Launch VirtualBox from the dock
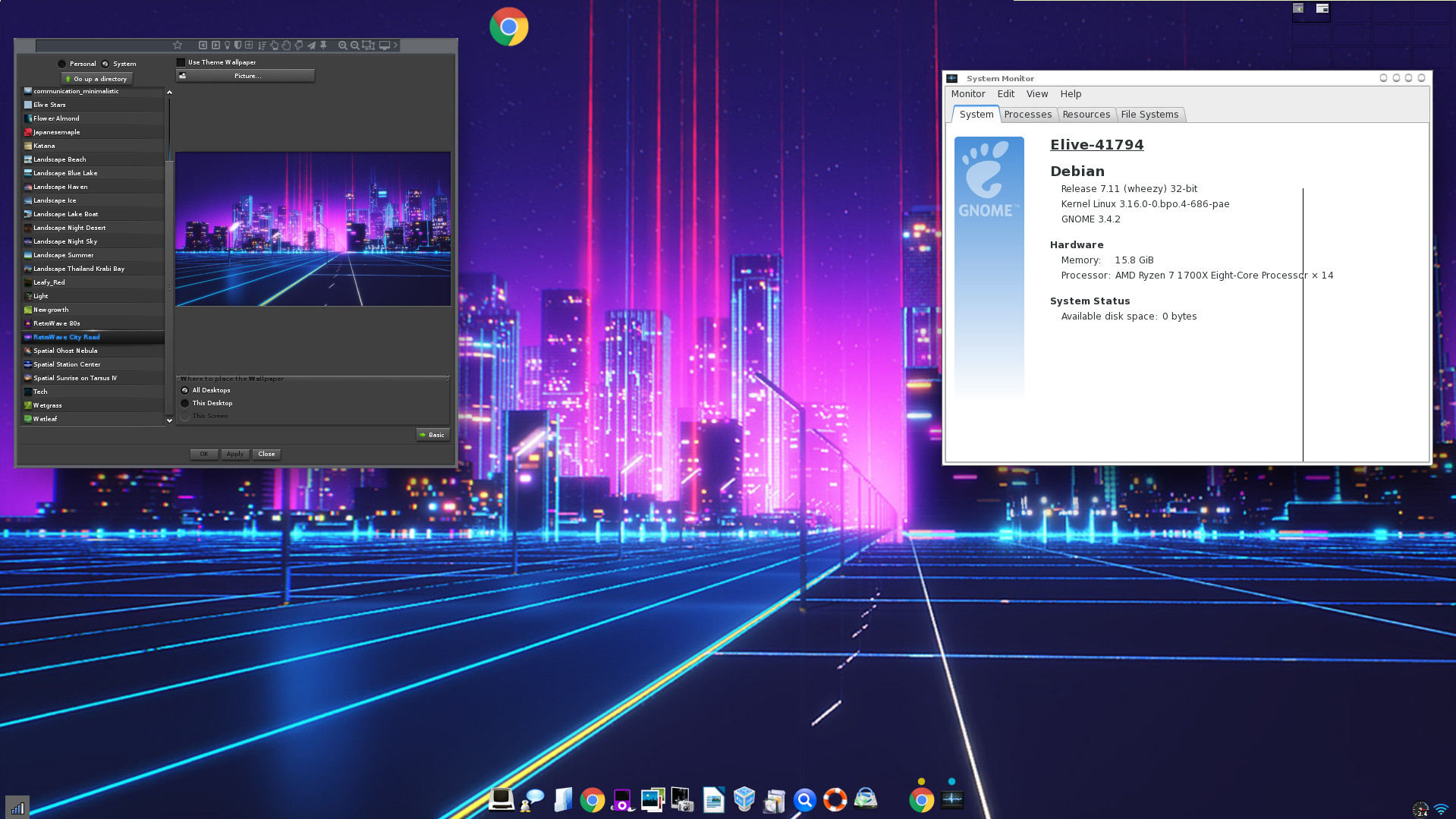The width and height of the screenshot is (1456, 819). 744,799
